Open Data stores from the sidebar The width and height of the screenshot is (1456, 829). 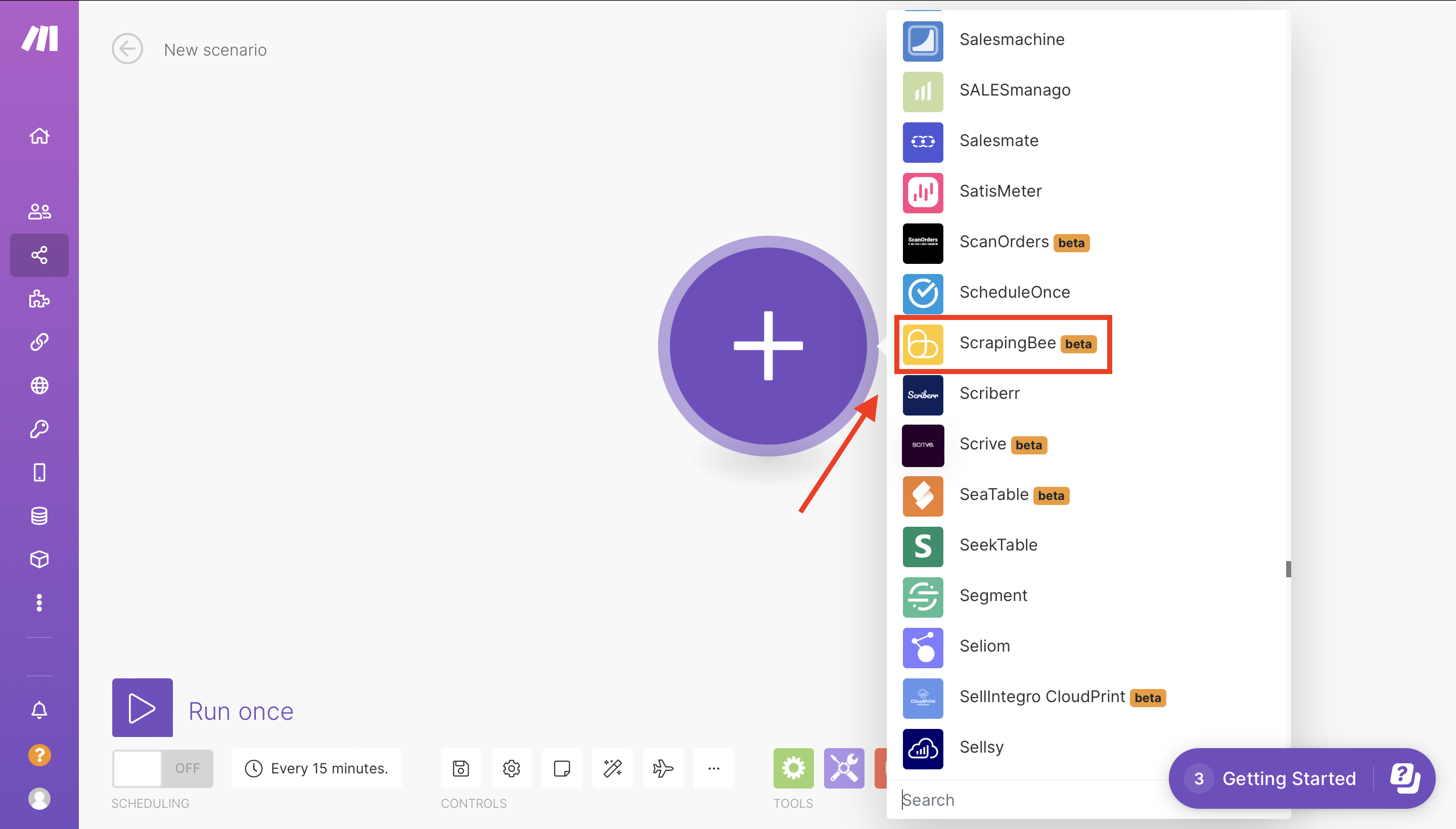39,515
